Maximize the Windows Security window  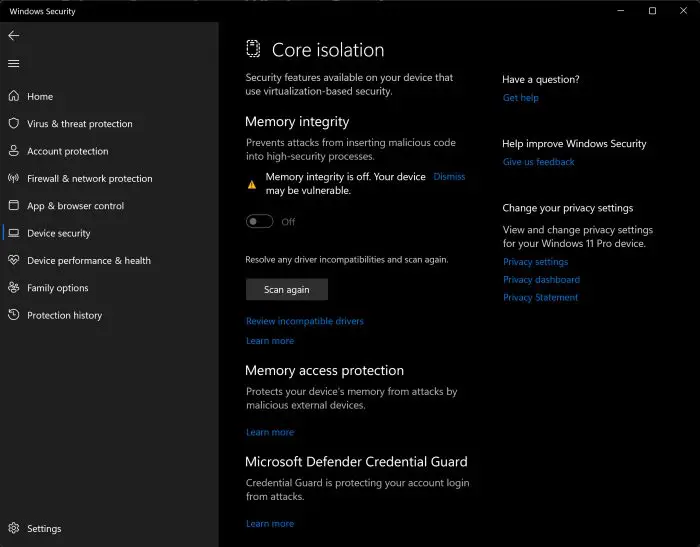[x=652, y=11]
